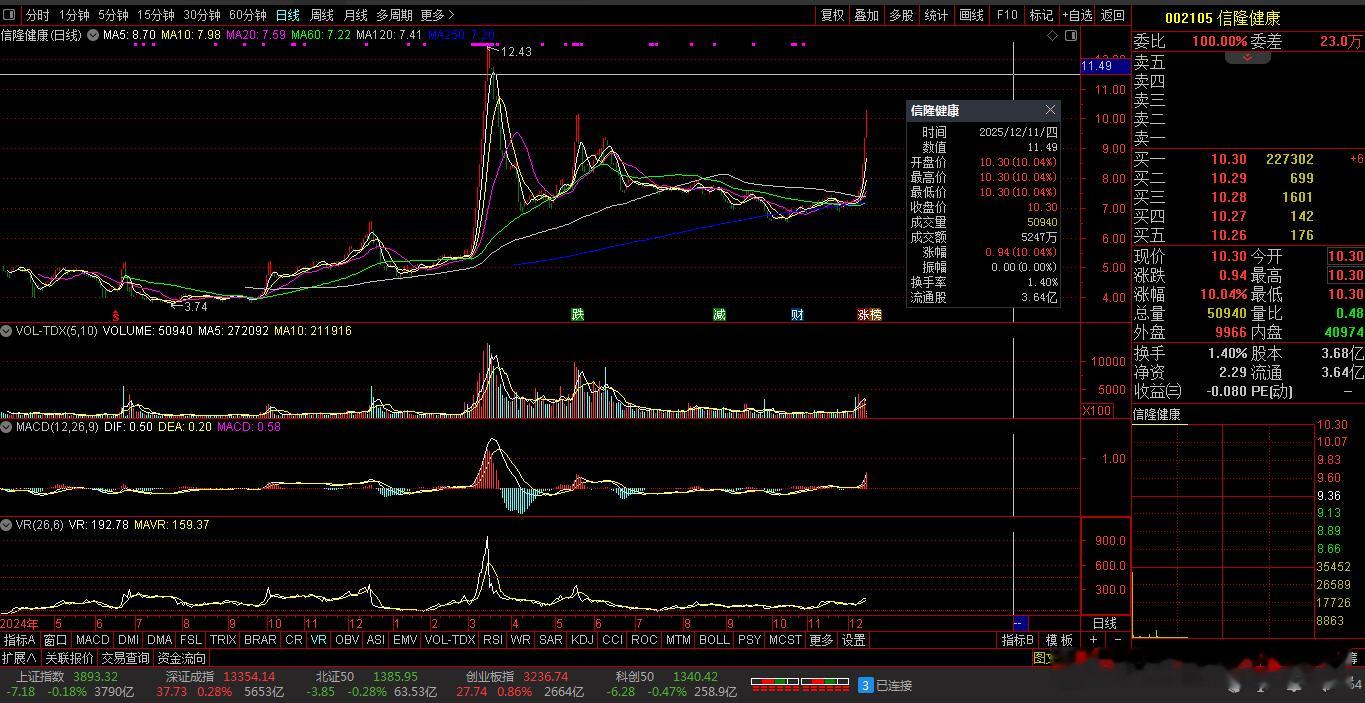Click the 财 event marker on the chart
1365x703 pixels.
(x=797, y=314)
